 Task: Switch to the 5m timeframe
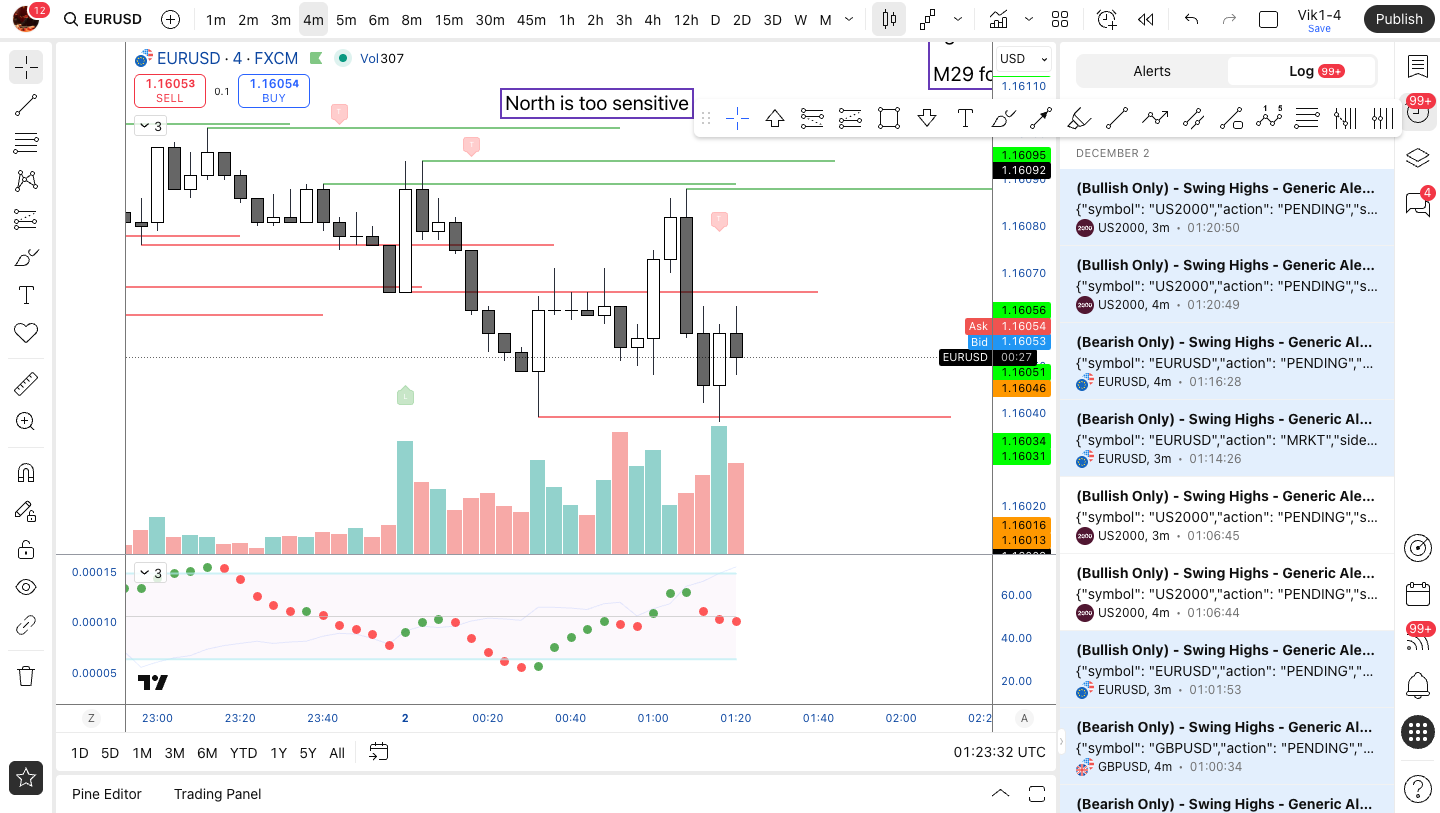tap(346, 19)
